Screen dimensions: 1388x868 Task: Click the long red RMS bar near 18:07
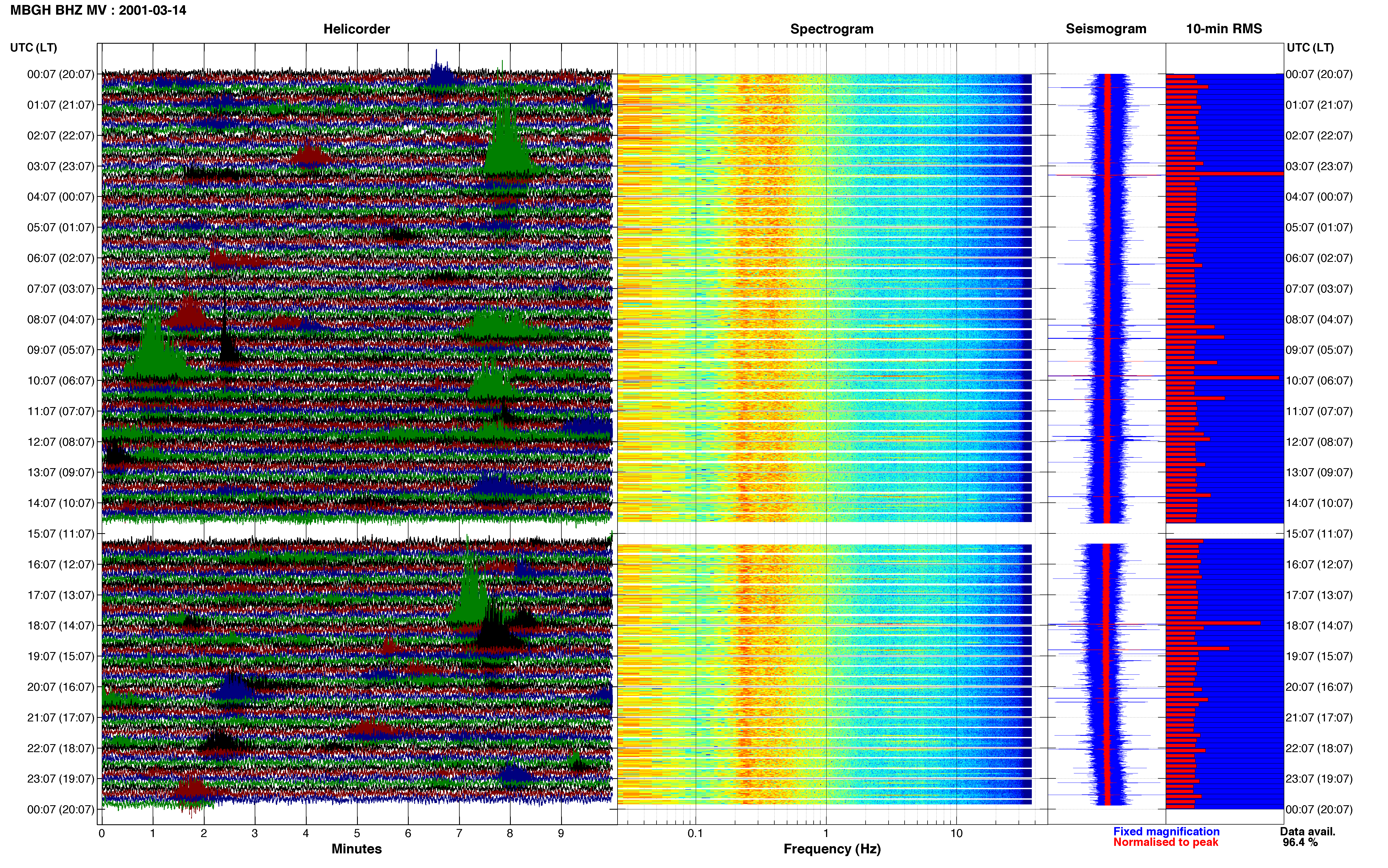tap(1213, 623)
